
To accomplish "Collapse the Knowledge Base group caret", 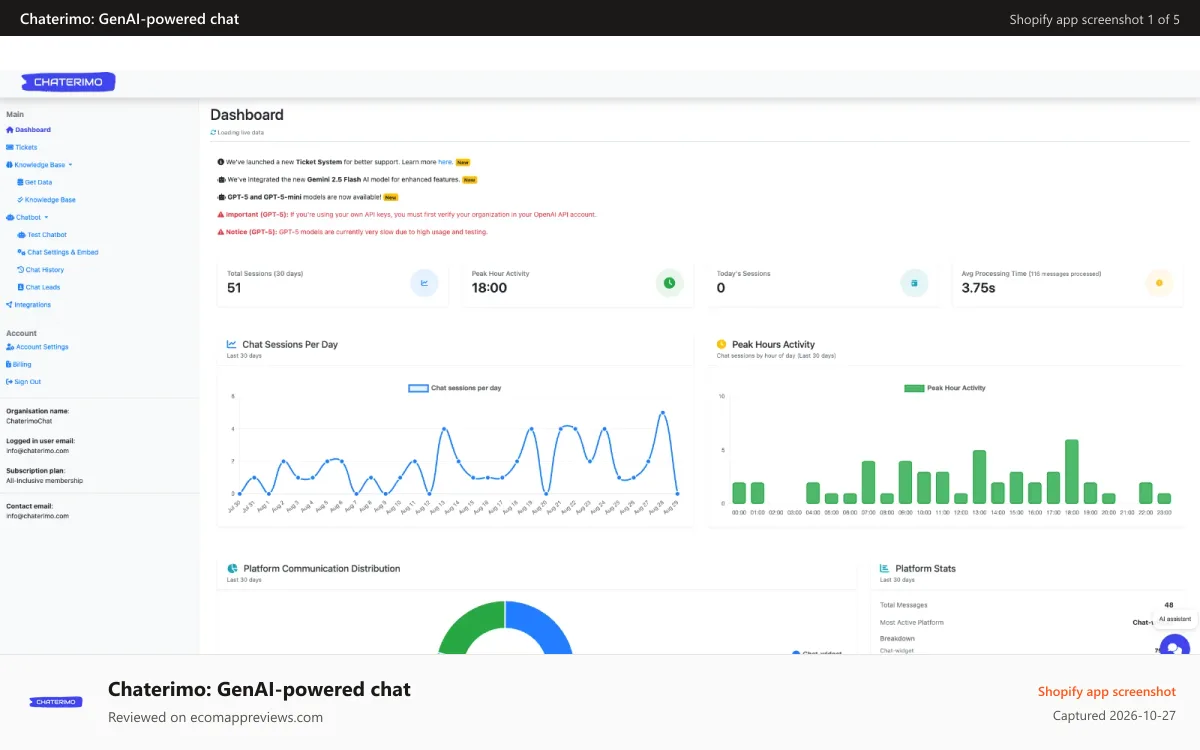I will pyautogui.click(x=70, y=165).
